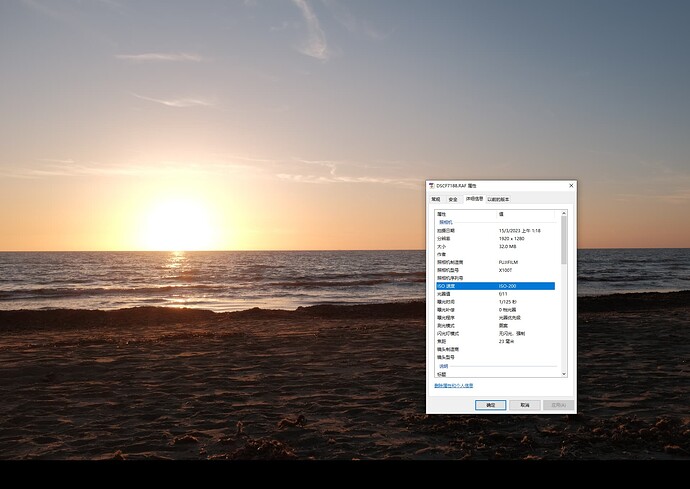Select the camera model row showing X100T
This screenshot has height=489, width=690.
pyautogui.click(x=495, y=270)
